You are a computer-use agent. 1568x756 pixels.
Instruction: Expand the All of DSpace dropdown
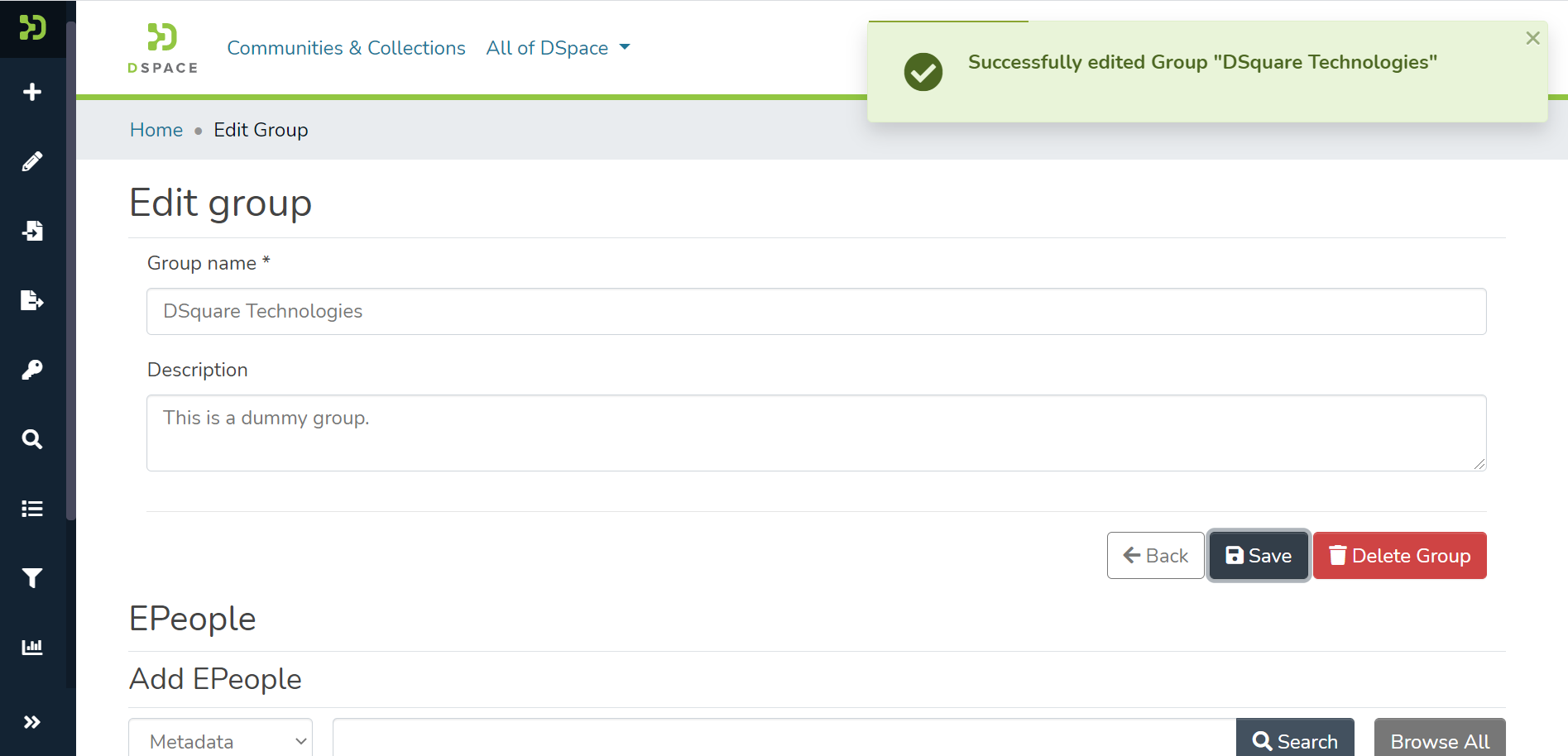tap(558, 48)
